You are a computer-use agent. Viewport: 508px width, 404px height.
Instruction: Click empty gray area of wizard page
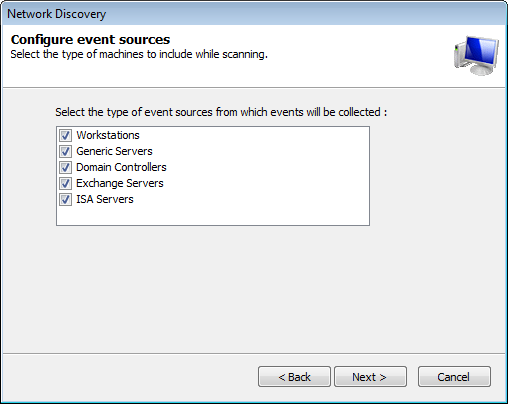pos(254,290)
